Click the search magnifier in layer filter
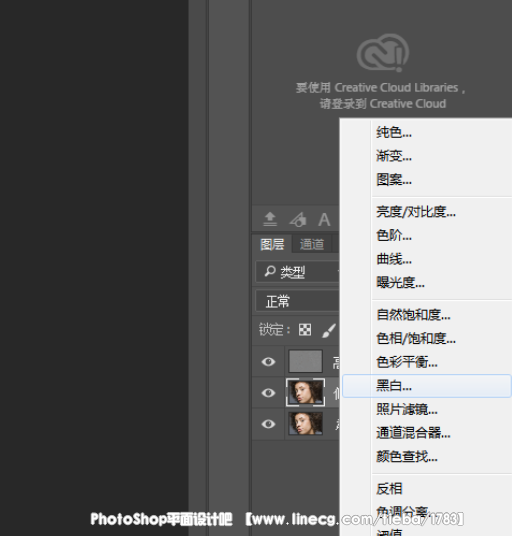The image size is (514, 536). click(x=270, y=271)
